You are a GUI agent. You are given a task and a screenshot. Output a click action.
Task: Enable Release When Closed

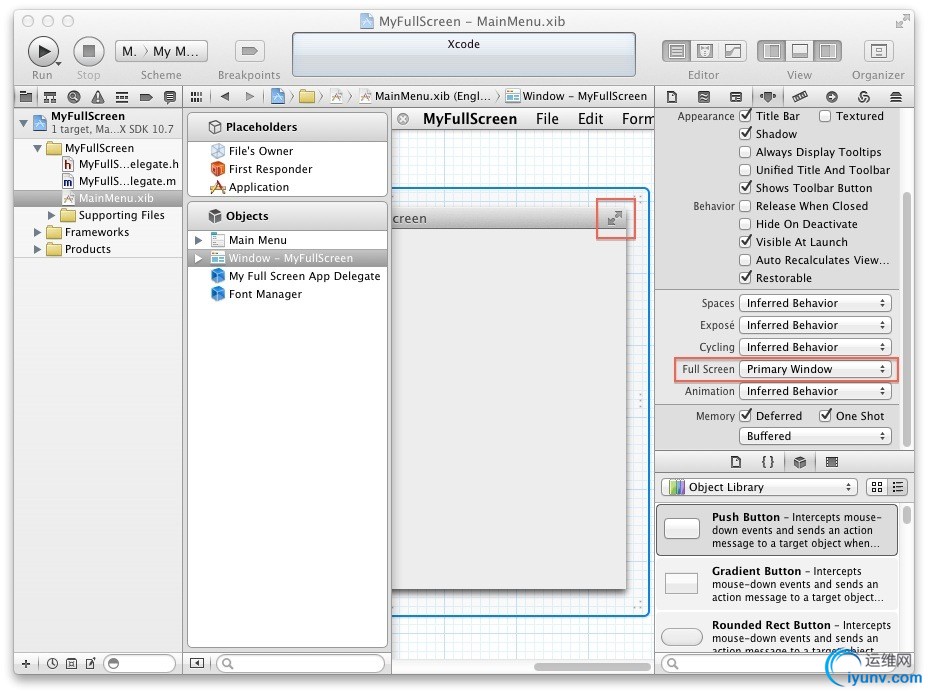(x=746, y=206)
